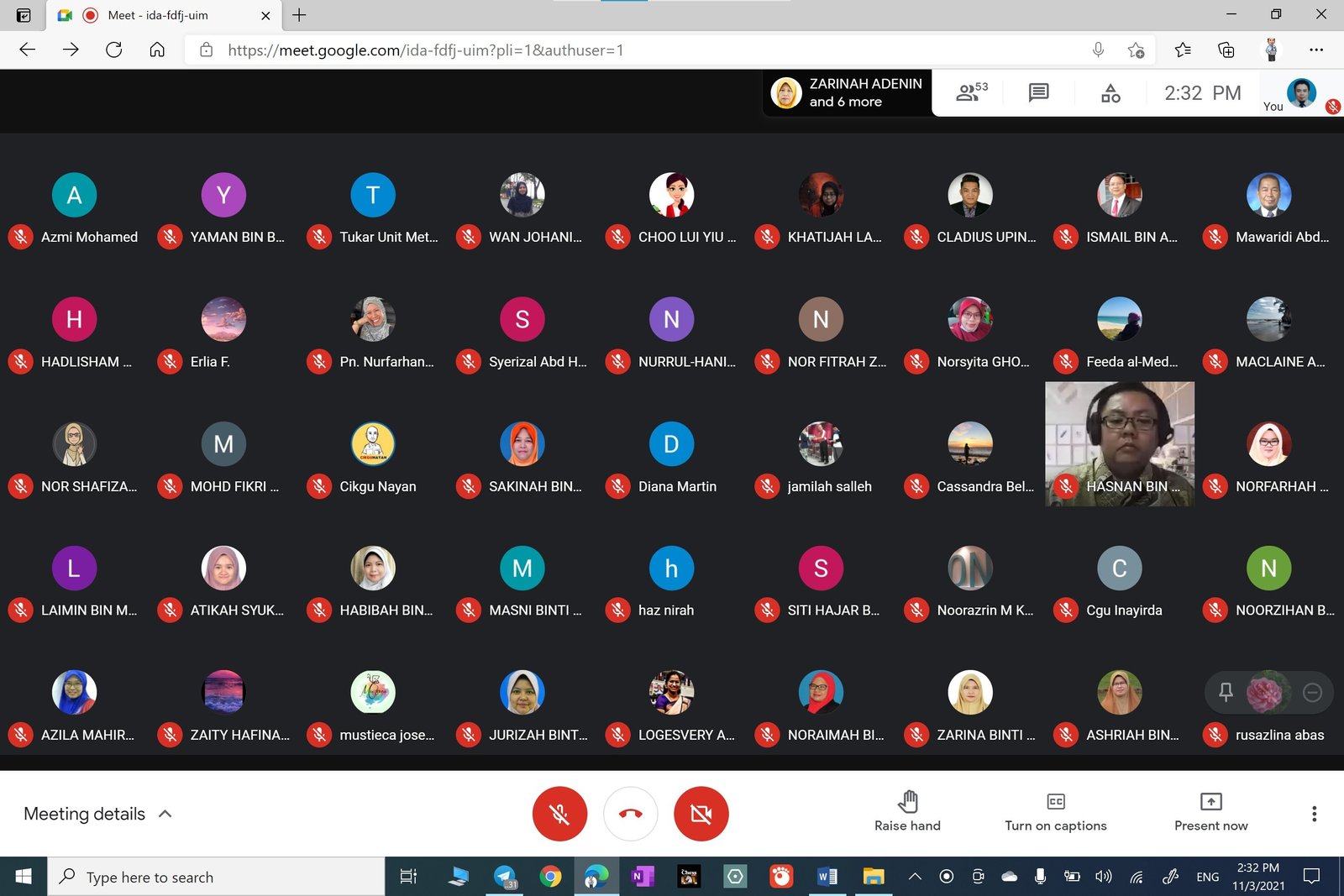Click the NORFARHAH avatar

pos(1268,443)
